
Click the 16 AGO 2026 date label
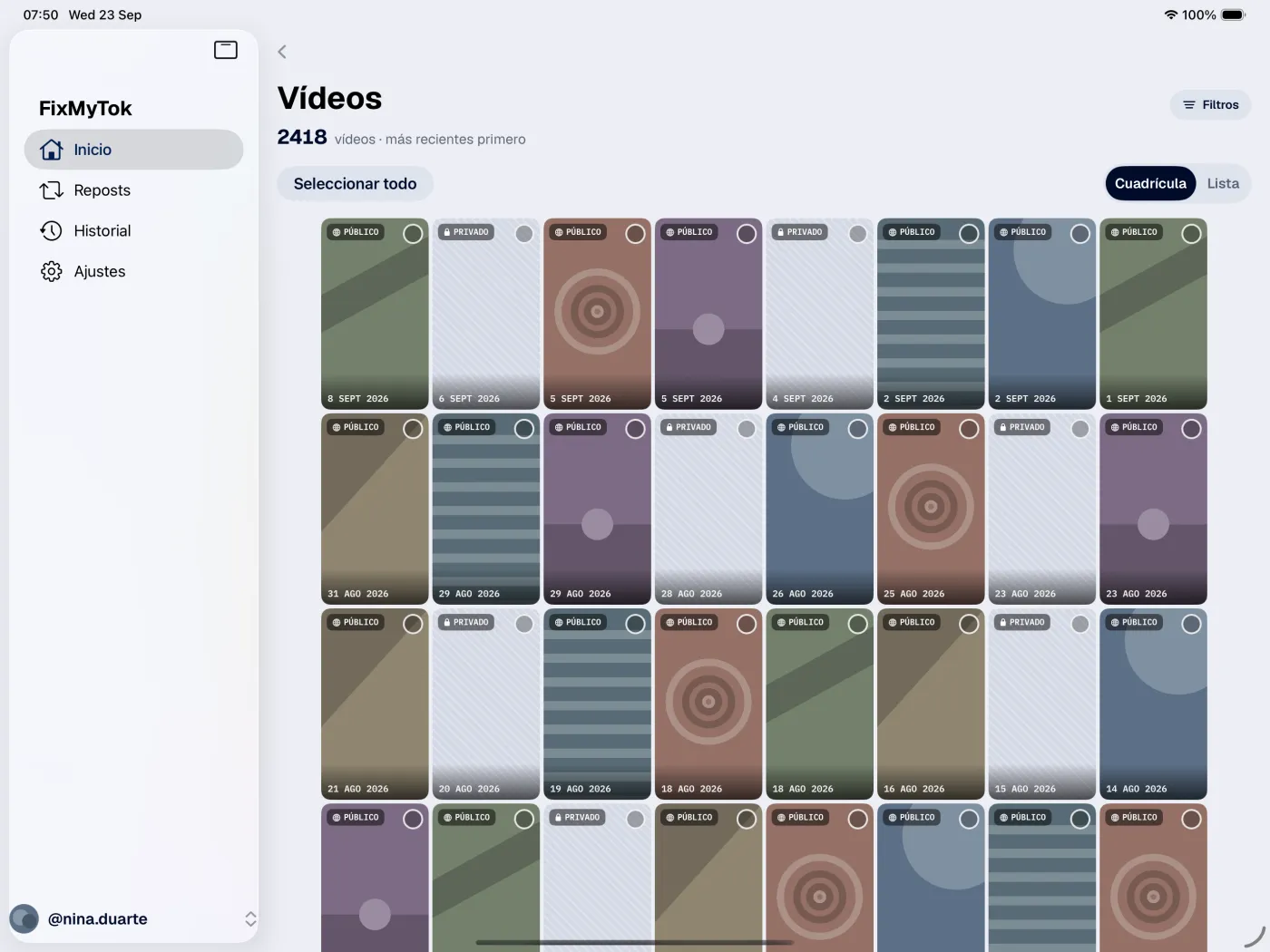(913, 789)
